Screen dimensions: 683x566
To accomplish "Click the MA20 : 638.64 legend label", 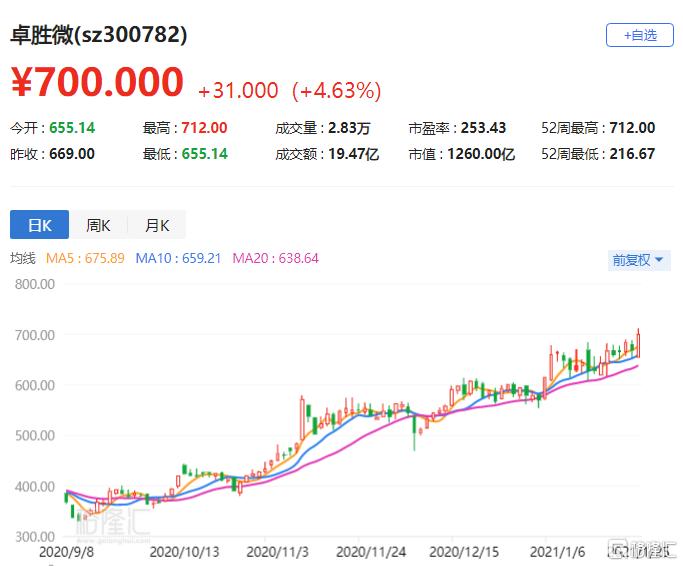I will pyautogui.click(x=275, y=258).
